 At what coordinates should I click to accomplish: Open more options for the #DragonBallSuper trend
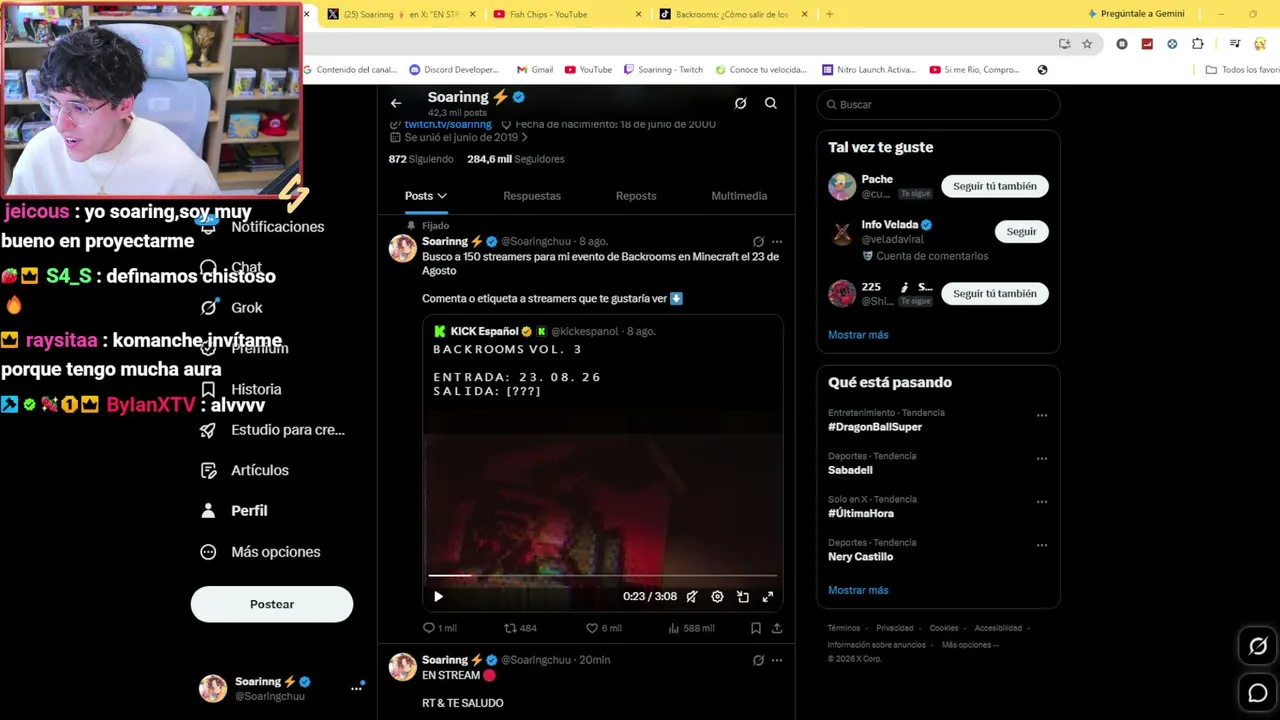pyautogui.click(x=1042, y=415)
